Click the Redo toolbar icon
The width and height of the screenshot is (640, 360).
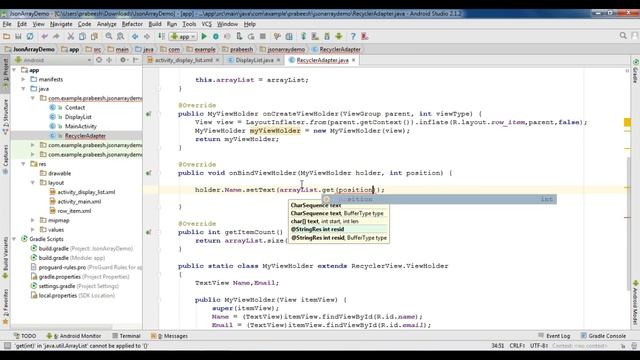point(56,36)
